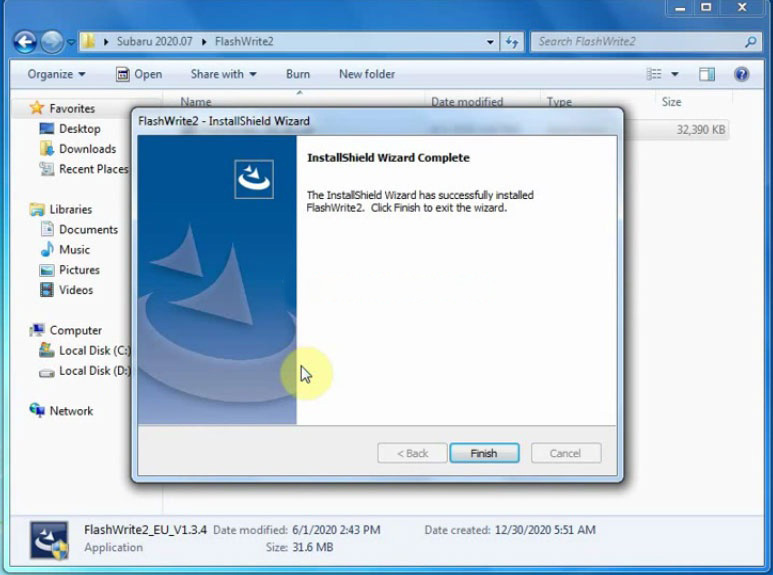Viewport: 773px width, 575px height.
Task: Click the Pictures library icon
Action: click(x=47, y=270)
